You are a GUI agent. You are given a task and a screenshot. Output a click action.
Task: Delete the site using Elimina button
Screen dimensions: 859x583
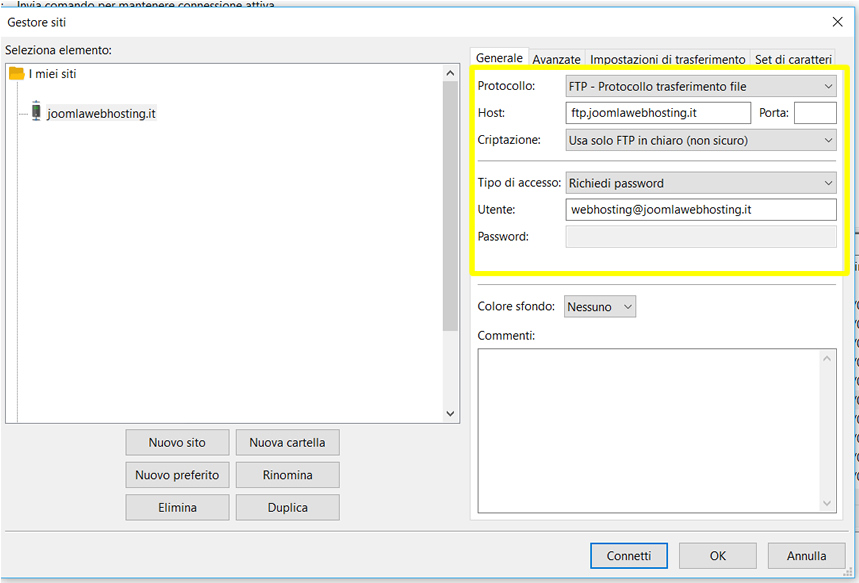click(177, 508)
